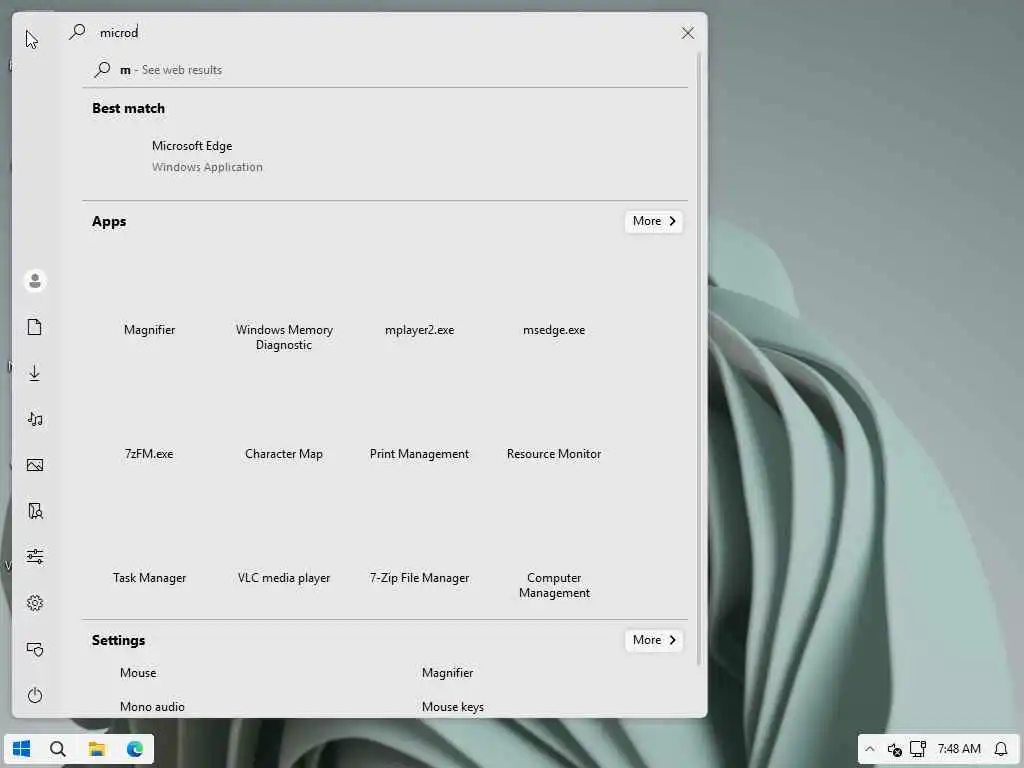The height and width of the screenshot is (768, 1024).
Task: Open 'm - See web results' suggestion
Action: pos(385,70)
